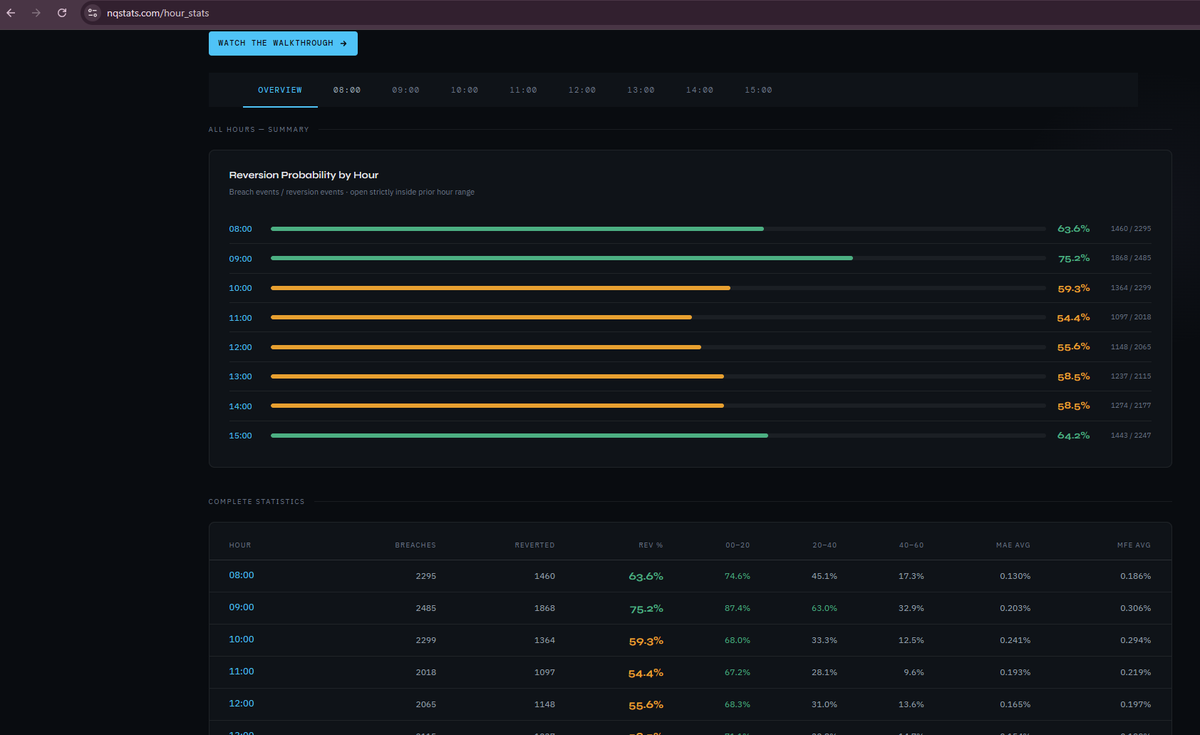Reload the page with refresh icon
The height and width of the screenshot is (735, 1200).
coord(62,13)
